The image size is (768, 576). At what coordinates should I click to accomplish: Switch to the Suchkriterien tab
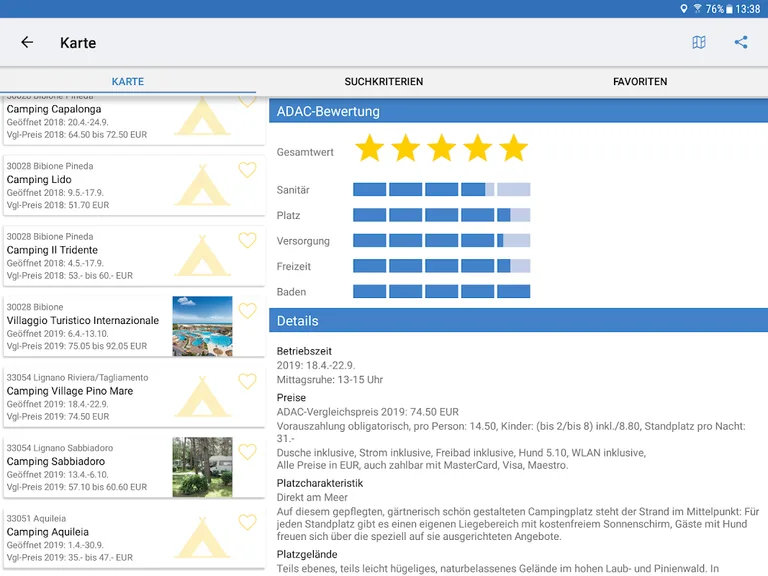point(383,82)
